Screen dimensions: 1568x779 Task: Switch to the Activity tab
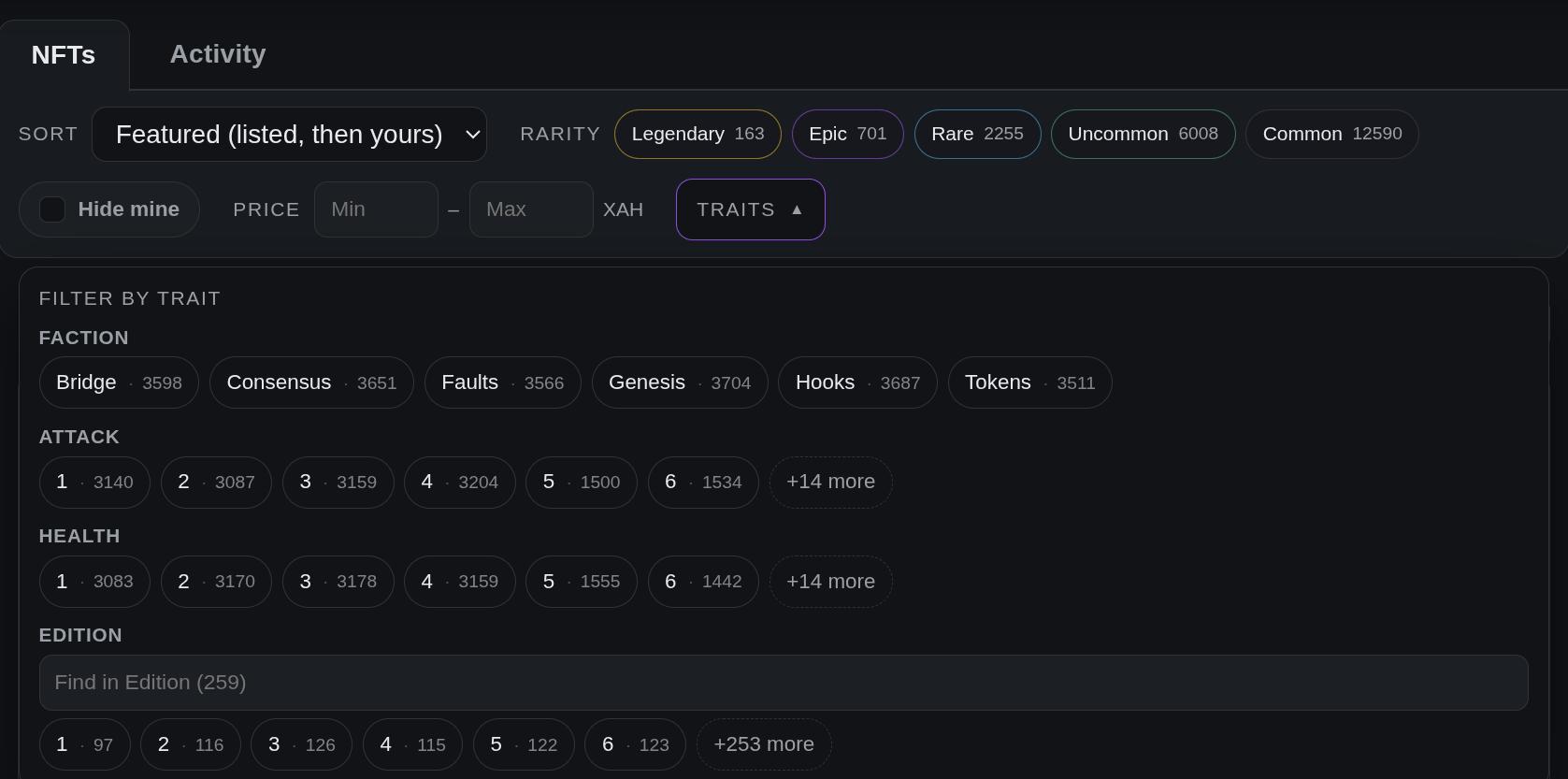pyautogui.click(x=218, y=54)
